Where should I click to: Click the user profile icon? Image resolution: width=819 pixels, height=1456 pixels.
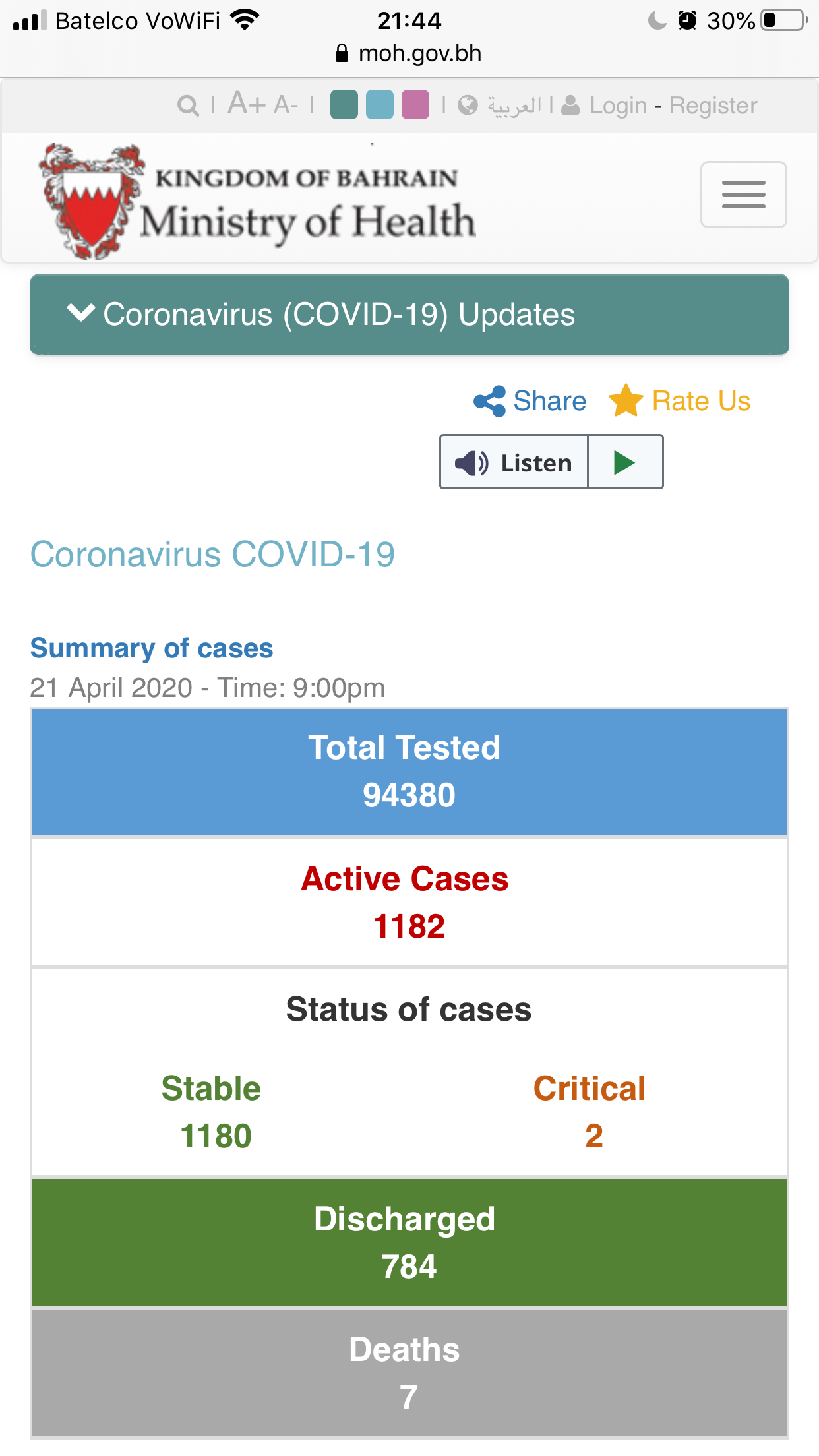pyautogui.click(x=570, y=106)
